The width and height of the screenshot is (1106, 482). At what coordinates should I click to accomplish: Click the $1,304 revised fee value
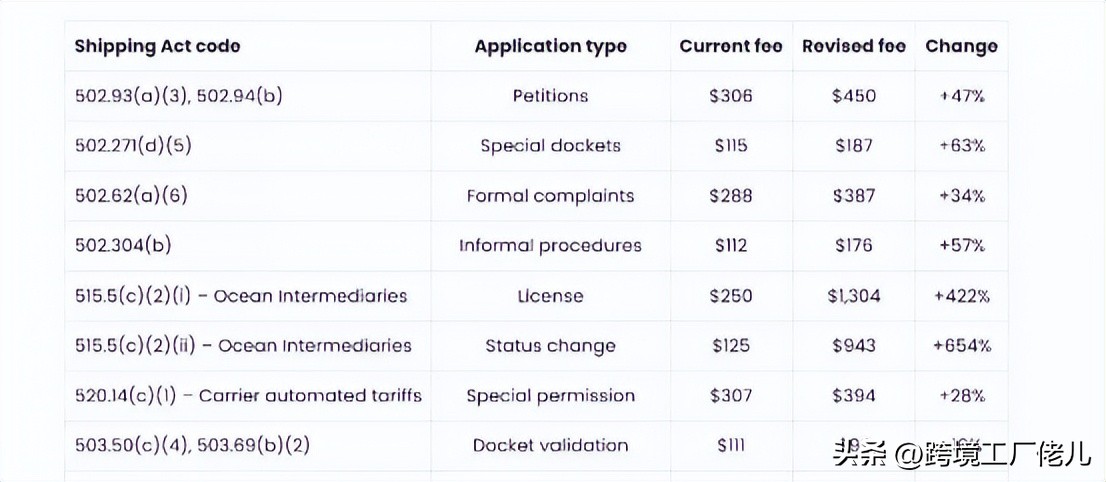pos(854,296)
